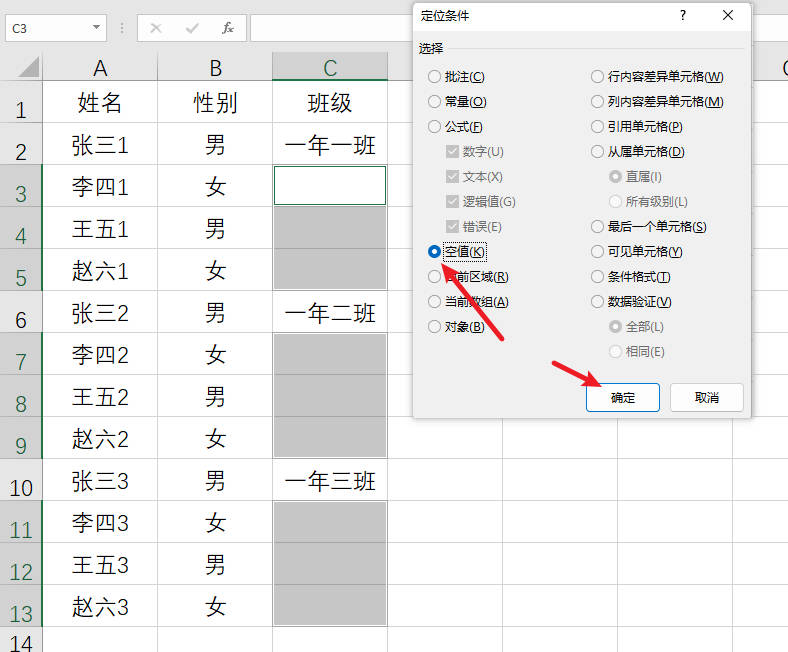Viewport: 788px width, 652px height.
Task: Choose the 条件格式(T) radio option
Action: (598, 277)
